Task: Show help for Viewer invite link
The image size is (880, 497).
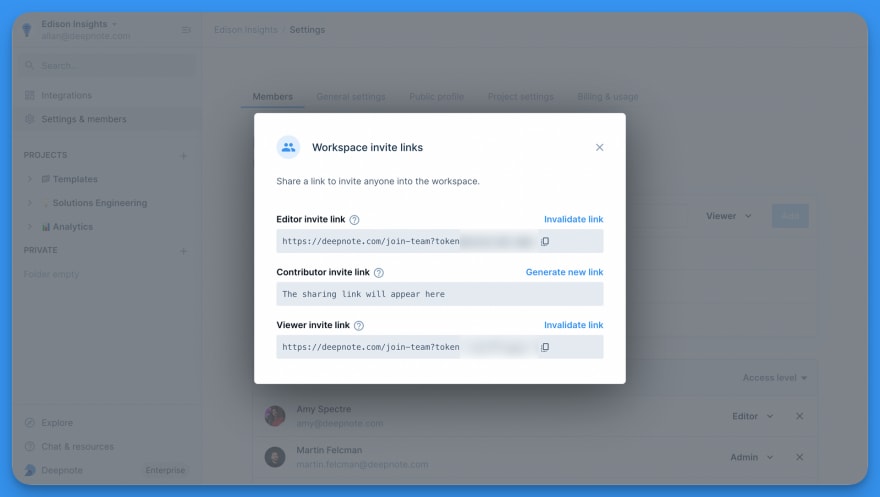Action: (x=359, y=325)
